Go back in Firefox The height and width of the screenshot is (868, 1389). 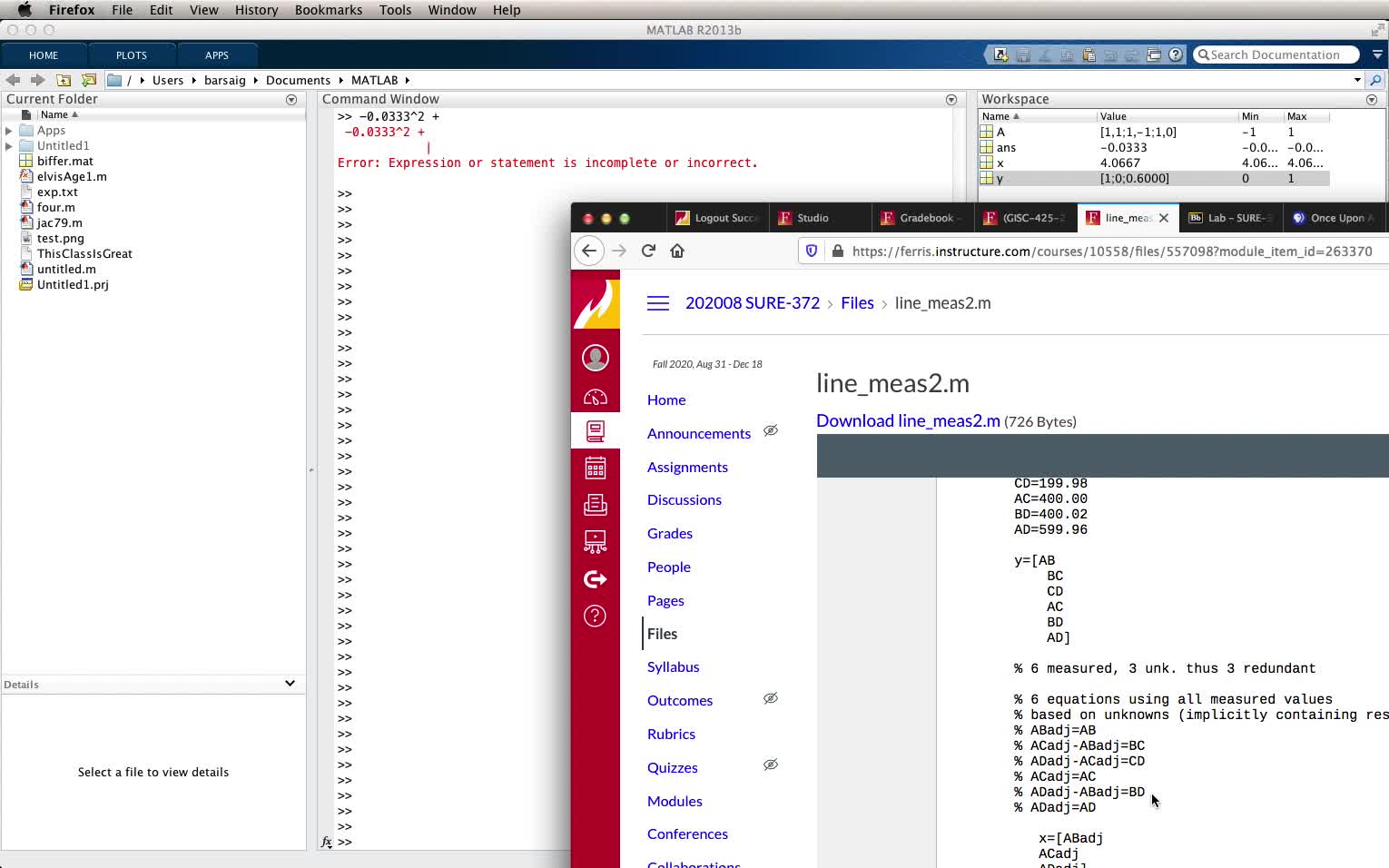(589, 251)
